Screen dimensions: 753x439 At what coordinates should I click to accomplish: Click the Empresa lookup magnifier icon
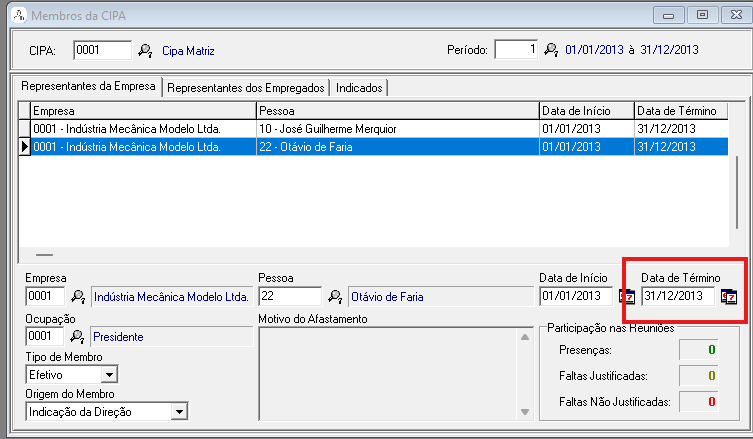tap(78, 296)
